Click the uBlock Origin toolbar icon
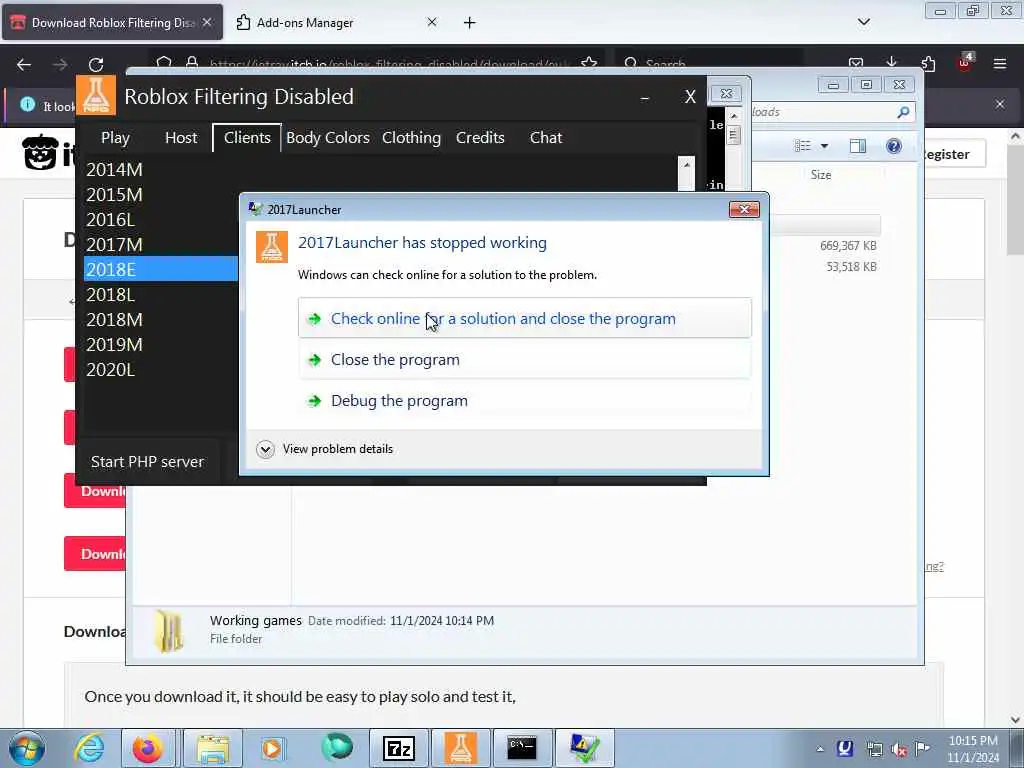 coord(965,63)
